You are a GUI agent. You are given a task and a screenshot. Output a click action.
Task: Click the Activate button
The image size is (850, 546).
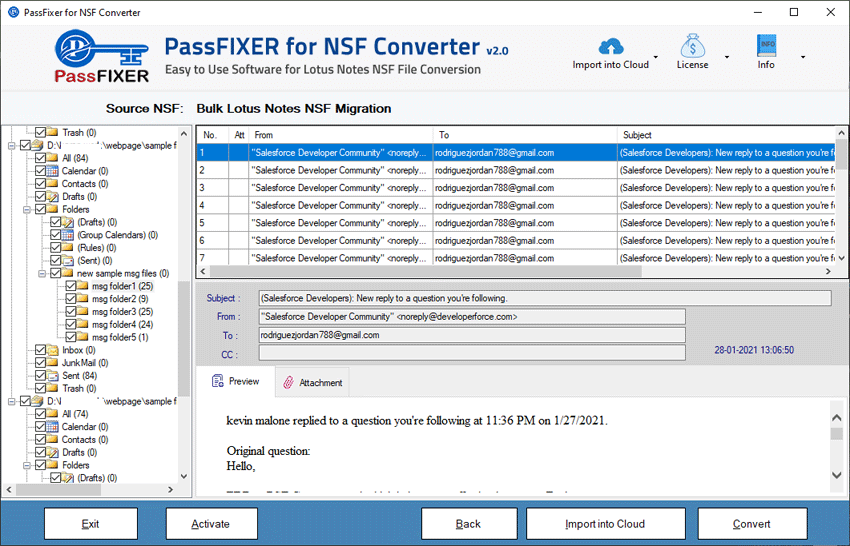click(x=211, y=524)
